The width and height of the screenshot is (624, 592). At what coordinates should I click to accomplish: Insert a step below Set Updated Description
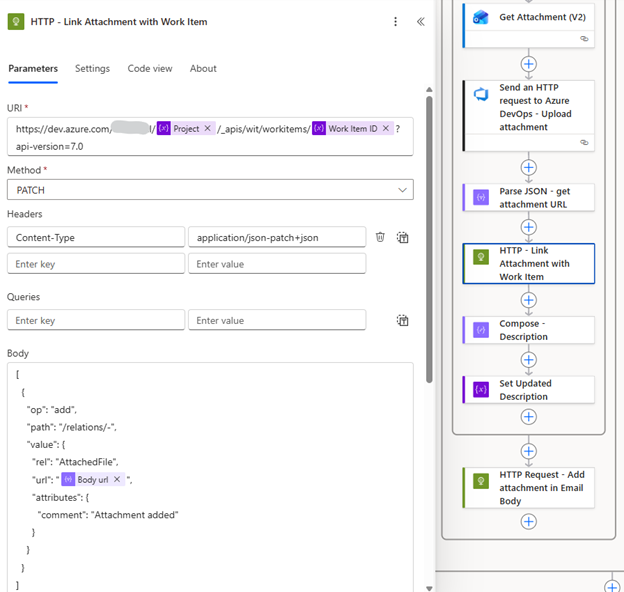pyautogui.click(x=528, y=417)
